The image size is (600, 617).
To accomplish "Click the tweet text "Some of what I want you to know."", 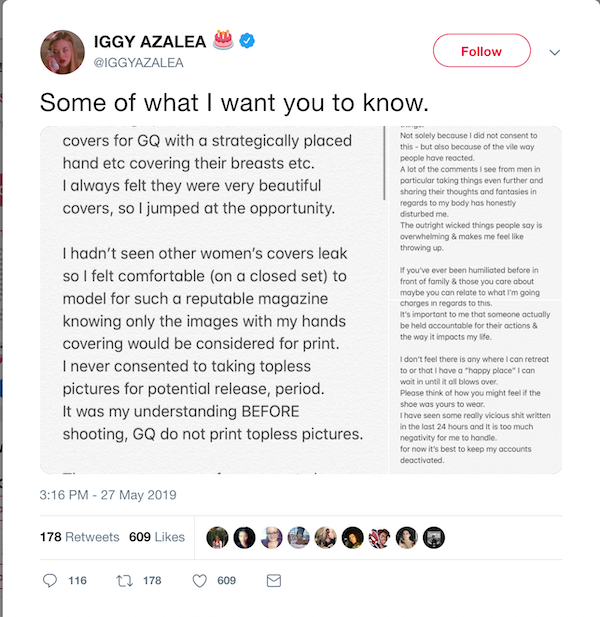I will point(233,103).
